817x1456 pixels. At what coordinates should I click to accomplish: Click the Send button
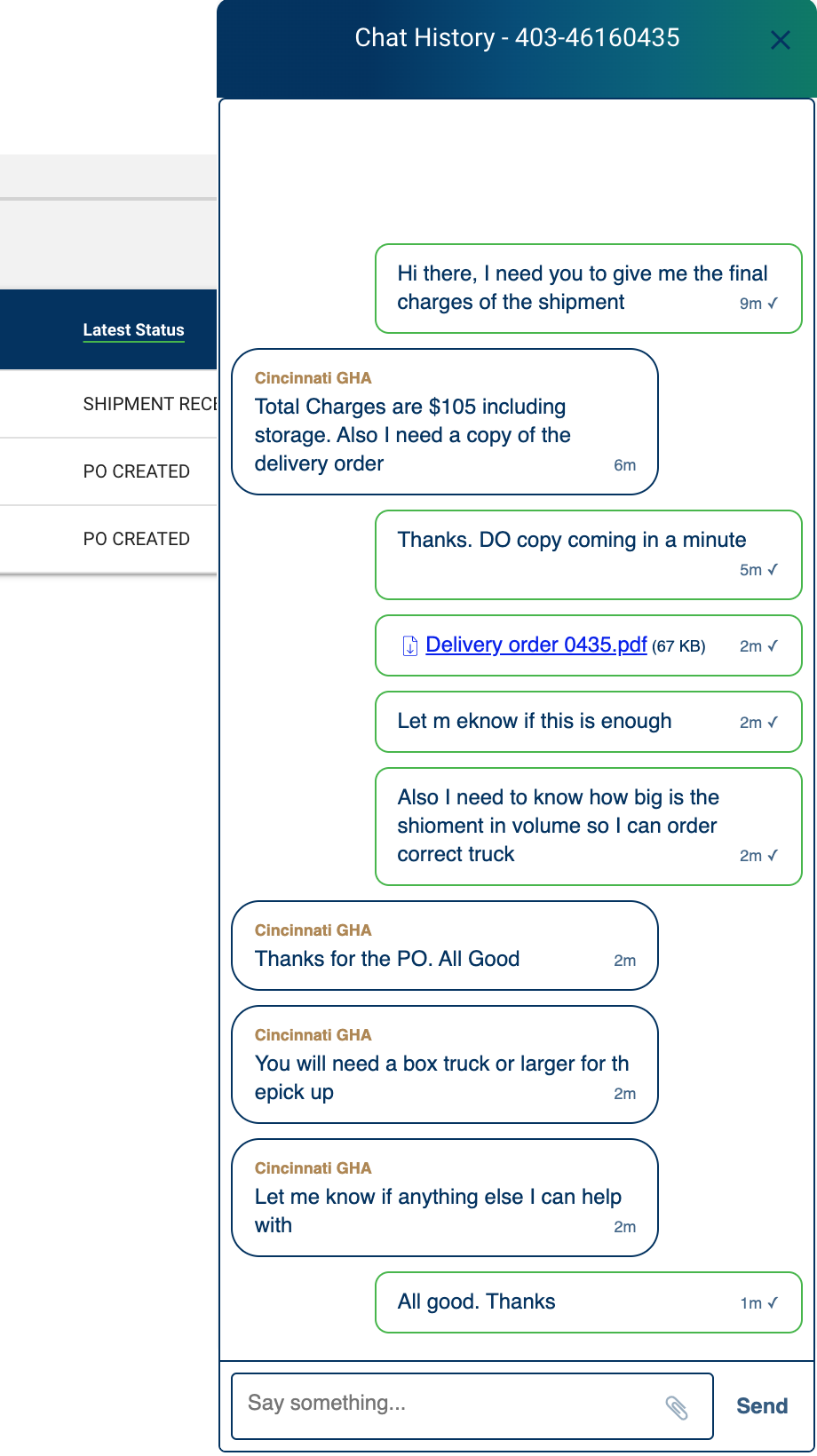coord(762,1406)
